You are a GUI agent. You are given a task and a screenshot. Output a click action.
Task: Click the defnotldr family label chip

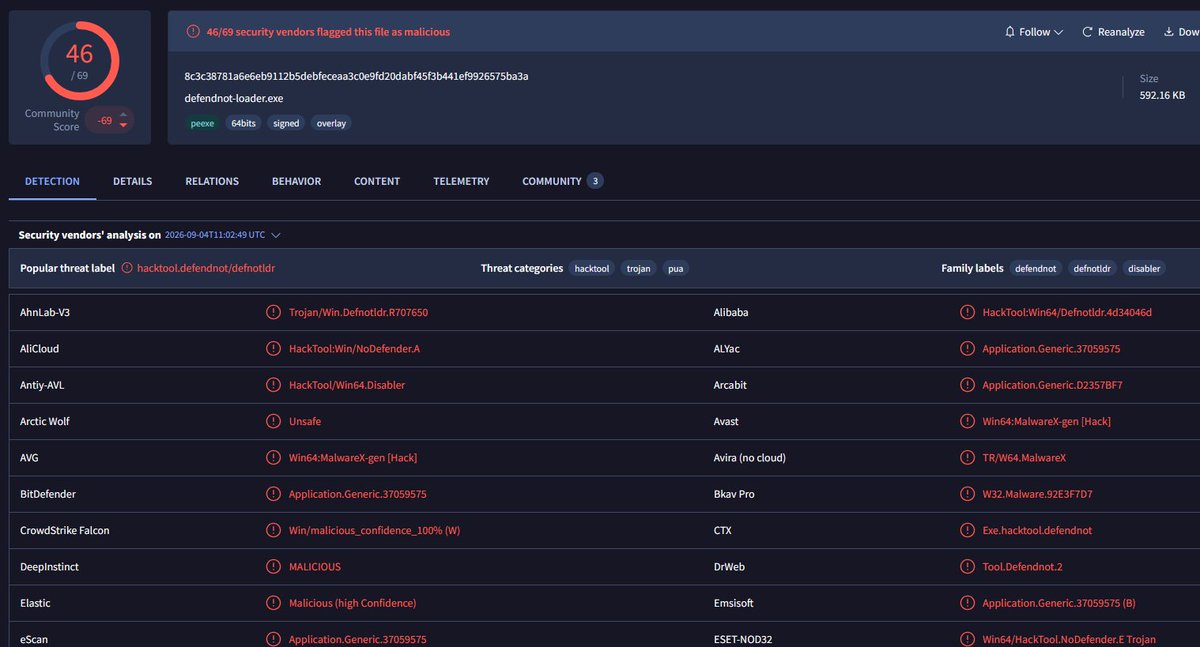coord(1092,268)
